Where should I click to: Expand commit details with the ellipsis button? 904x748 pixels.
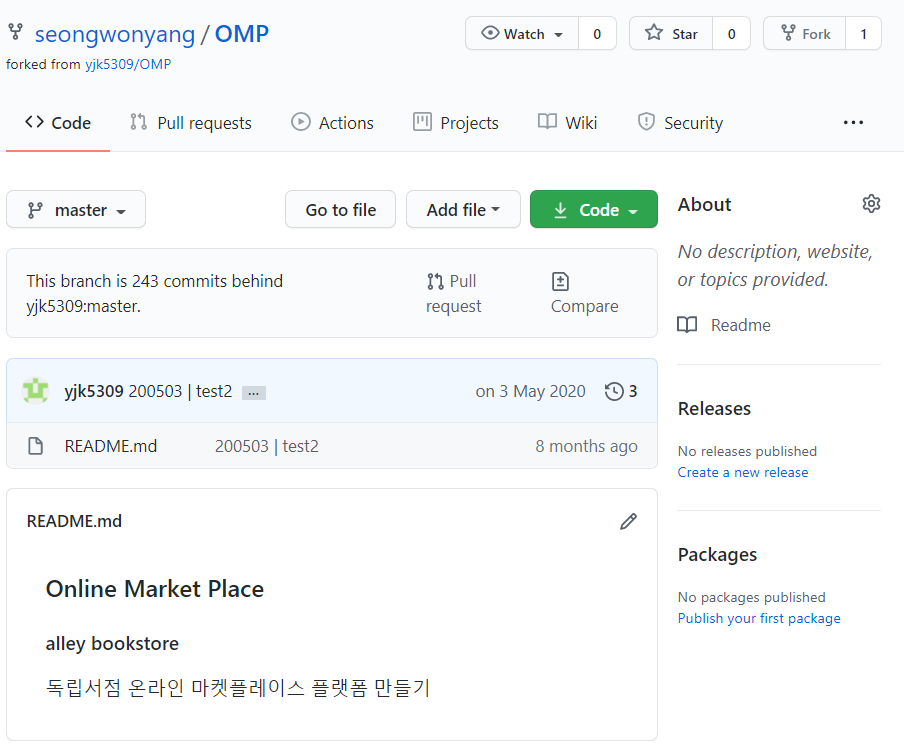[x=254, y=393]
